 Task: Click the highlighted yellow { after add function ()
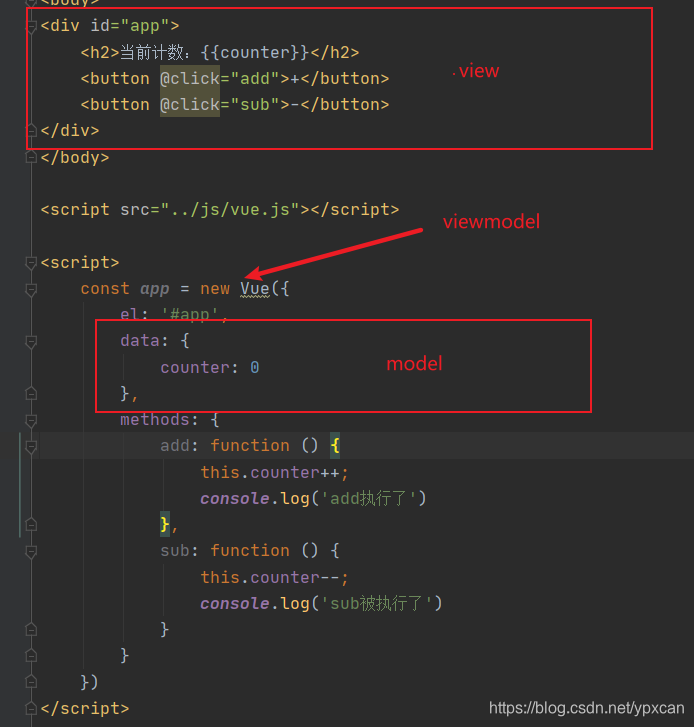coord(335,446)
